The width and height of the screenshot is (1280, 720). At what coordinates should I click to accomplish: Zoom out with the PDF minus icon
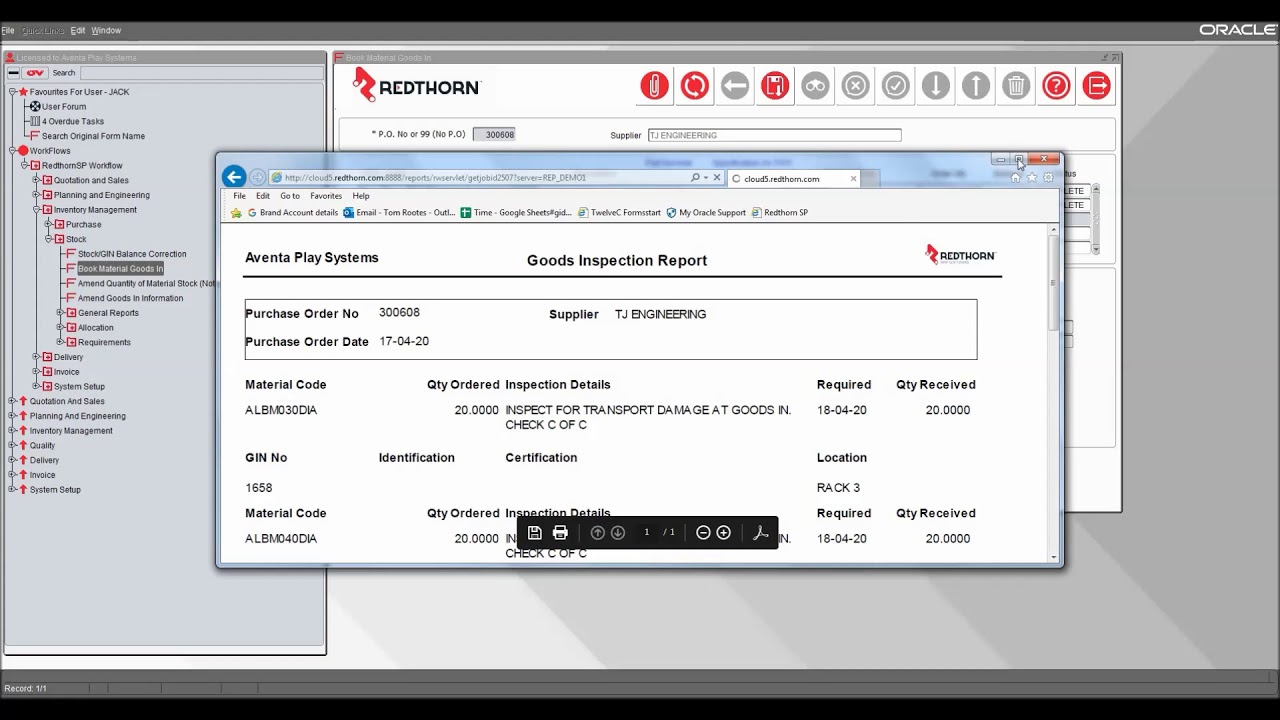tap(703, 533)
